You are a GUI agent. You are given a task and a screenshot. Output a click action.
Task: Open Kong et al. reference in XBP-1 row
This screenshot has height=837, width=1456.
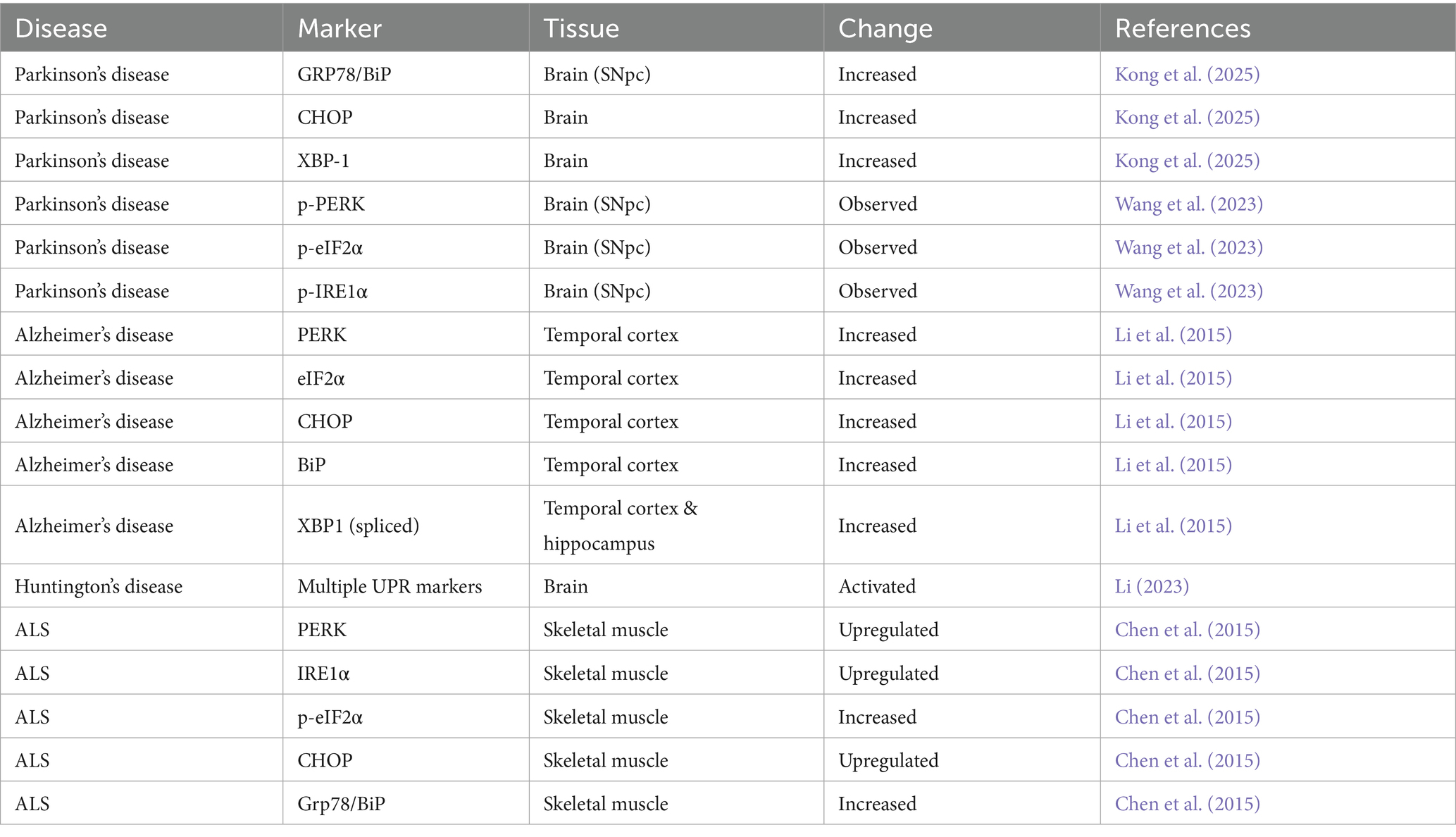point(1187,161)
